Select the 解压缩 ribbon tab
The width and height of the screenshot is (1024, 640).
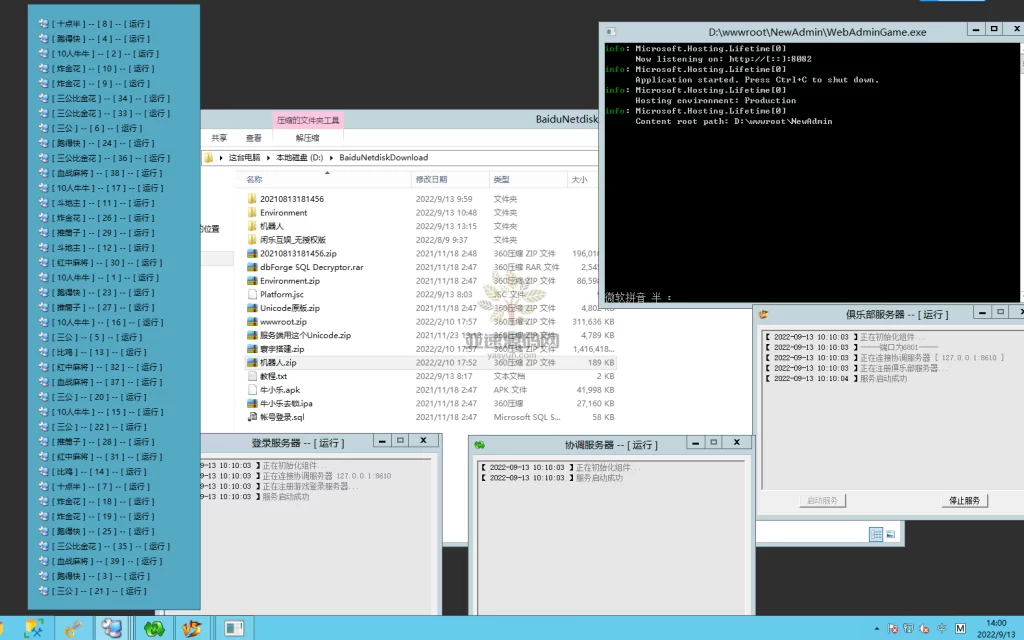(x=307, y=138)
